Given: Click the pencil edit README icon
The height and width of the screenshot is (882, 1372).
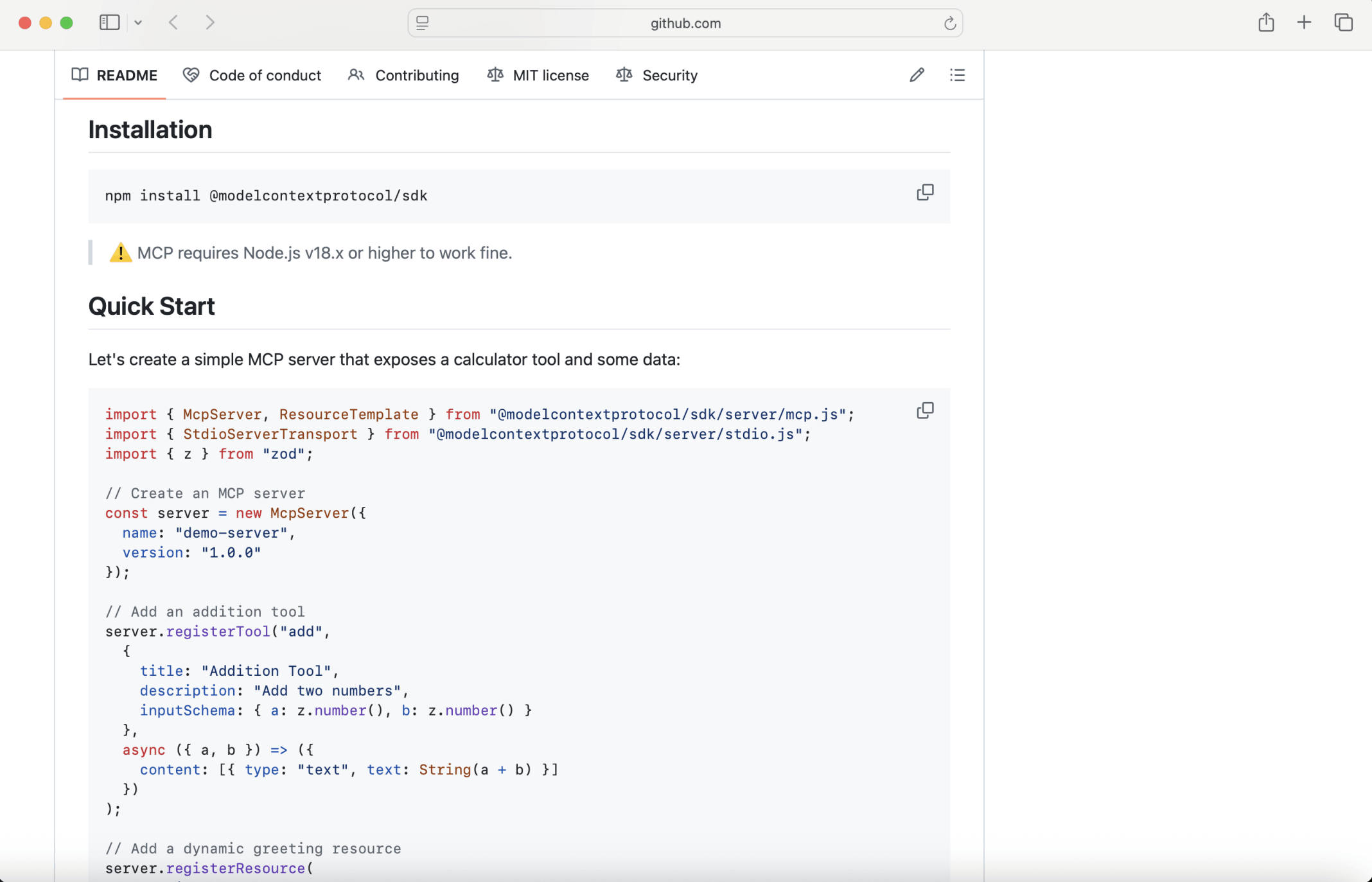Looking at the screenshot, I should [917, 75].
